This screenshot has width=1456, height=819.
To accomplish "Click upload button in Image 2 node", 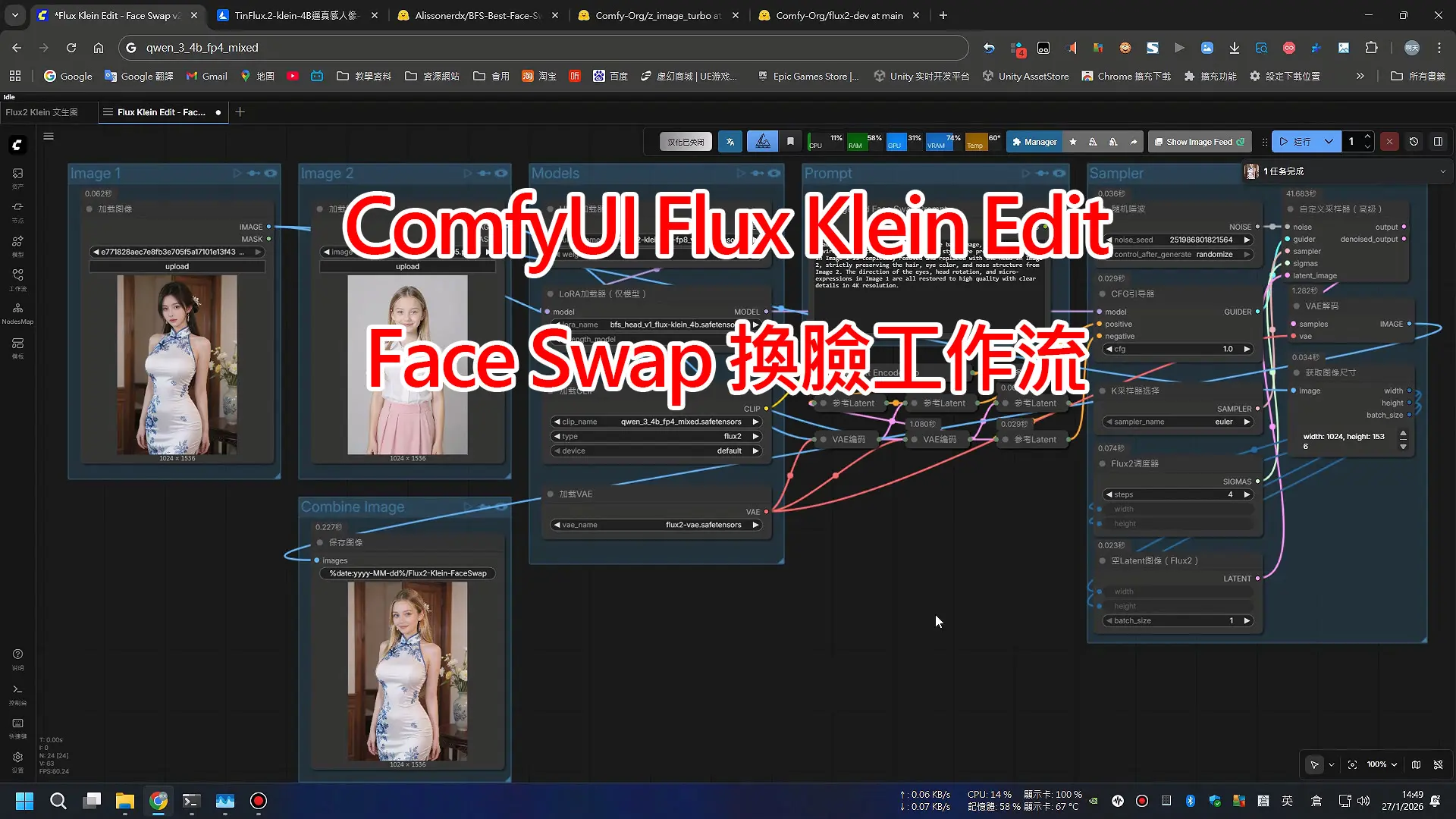I will pos(407,266).
